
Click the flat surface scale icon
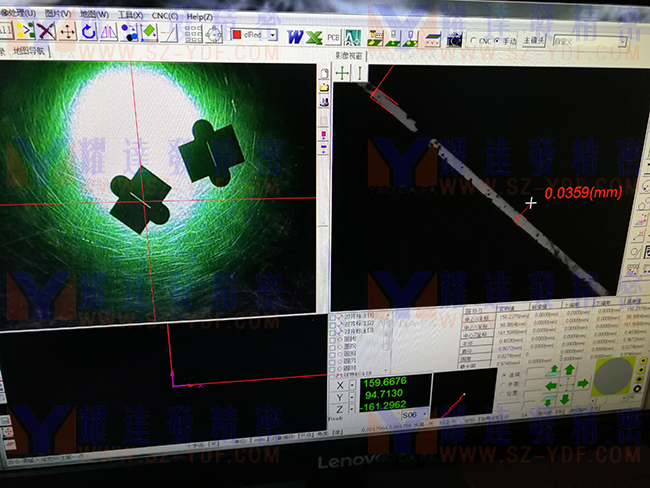(432, 39)
